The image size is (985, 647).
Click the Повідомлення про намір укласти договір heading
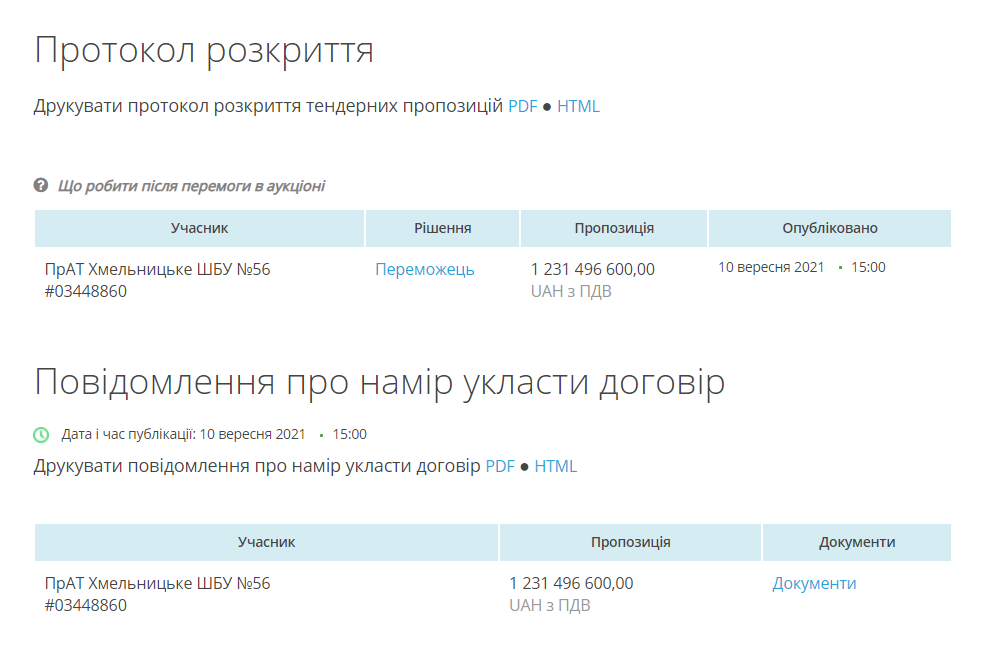pos(380,382)
